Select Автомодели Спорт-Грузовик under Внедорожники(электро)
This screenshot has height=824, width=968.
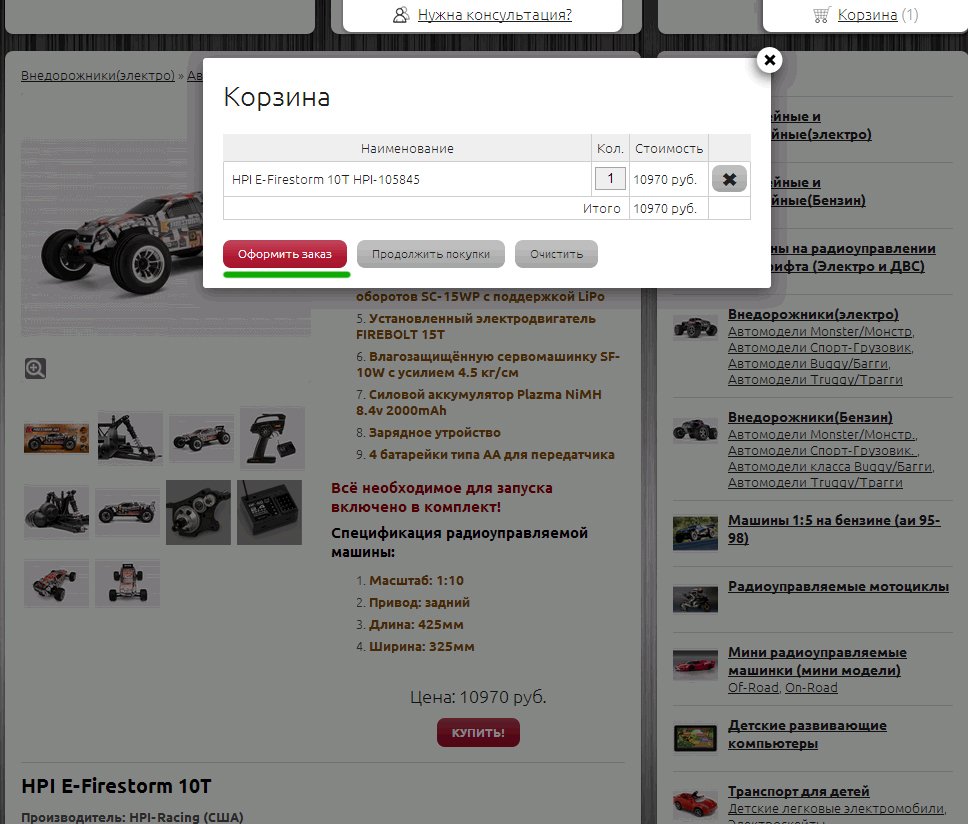pos(820,347)
